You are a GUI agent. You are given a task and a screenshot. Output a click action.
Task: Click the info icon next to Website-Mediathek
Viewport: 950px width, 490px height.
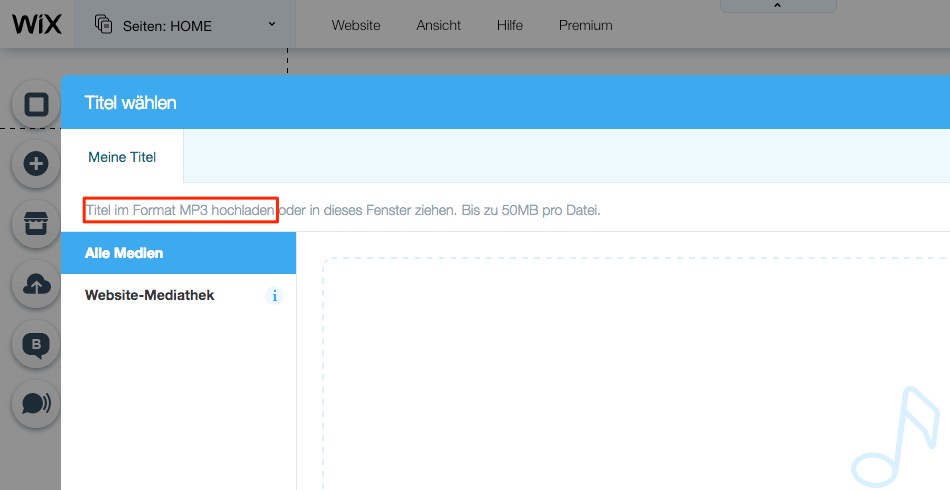pos(275,296)
